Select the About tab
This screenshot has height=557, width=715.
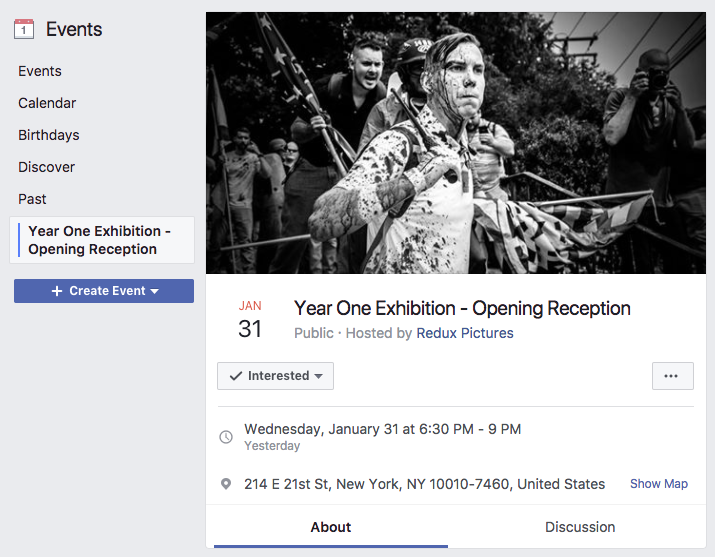pyautogui.click(x=331, y=527)
